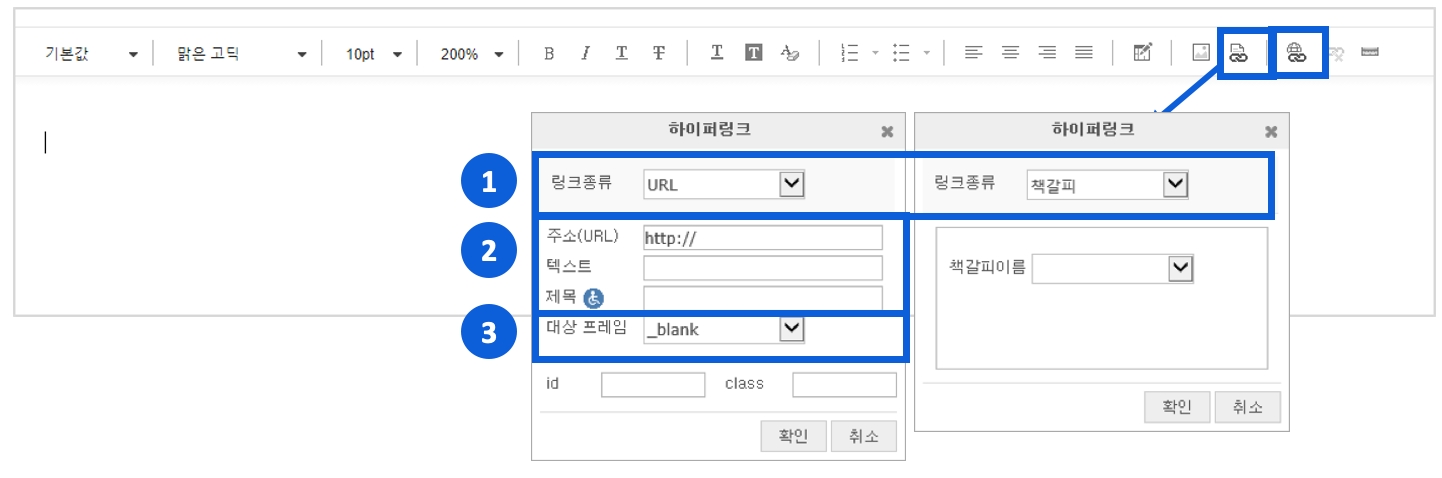Apply italic formatting
This screenshot has width=1442, height=478.
tap(585, 53)
